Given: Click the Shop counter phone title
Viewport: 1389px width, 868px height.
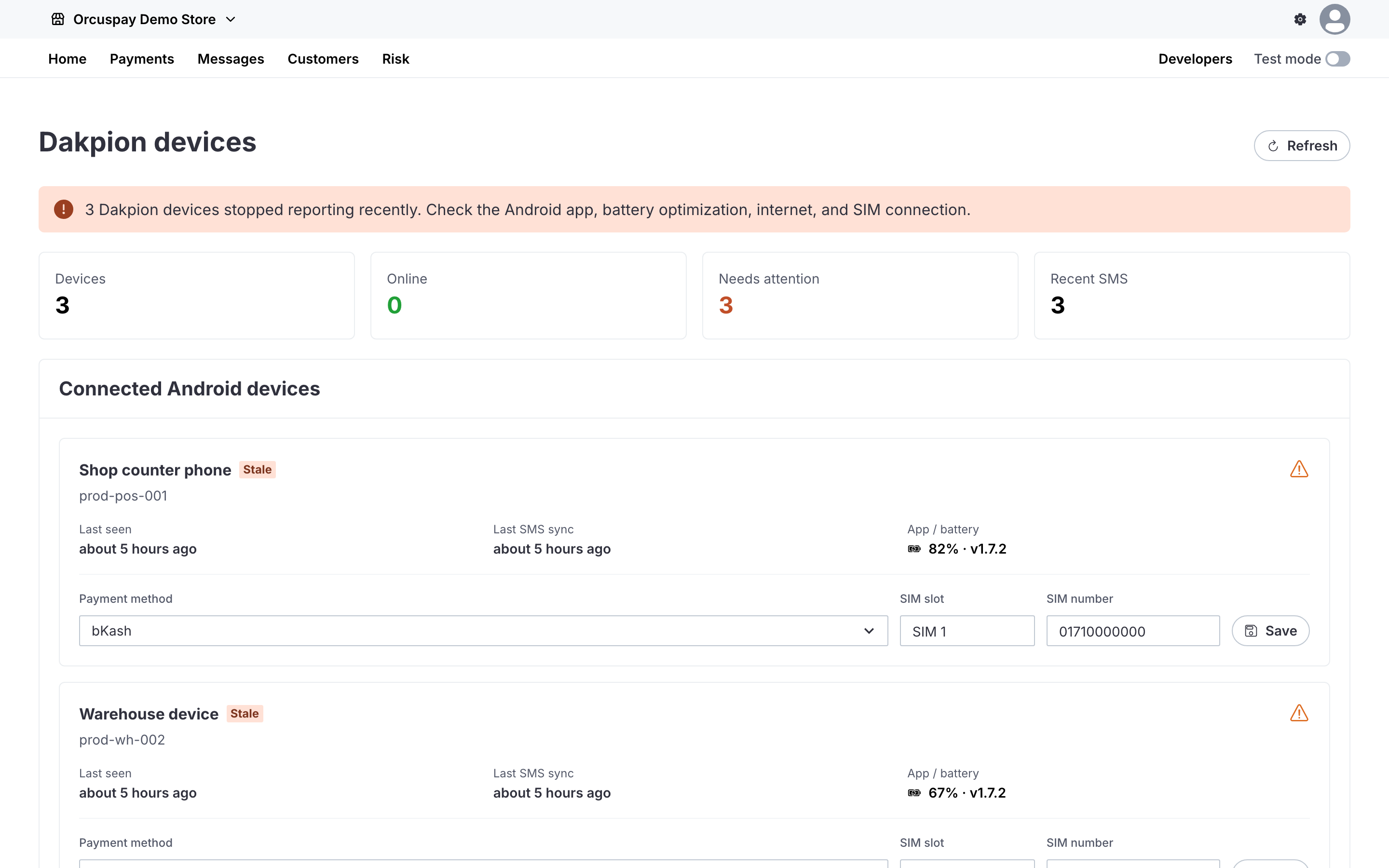Looking at the screenshot, I should (x=155, y=470).
